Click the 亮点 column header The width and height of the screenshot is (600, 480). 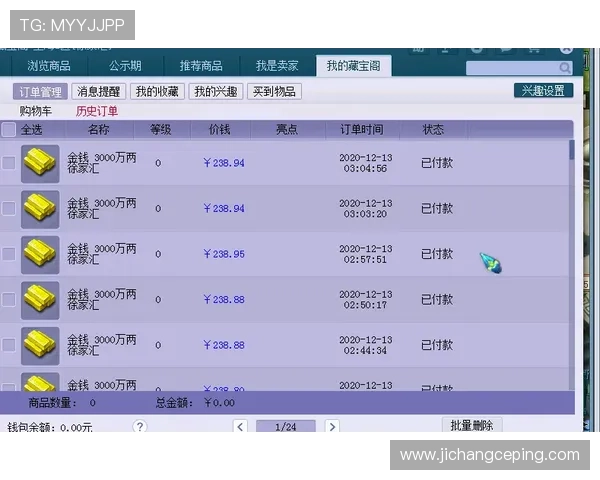click(287, 129)
